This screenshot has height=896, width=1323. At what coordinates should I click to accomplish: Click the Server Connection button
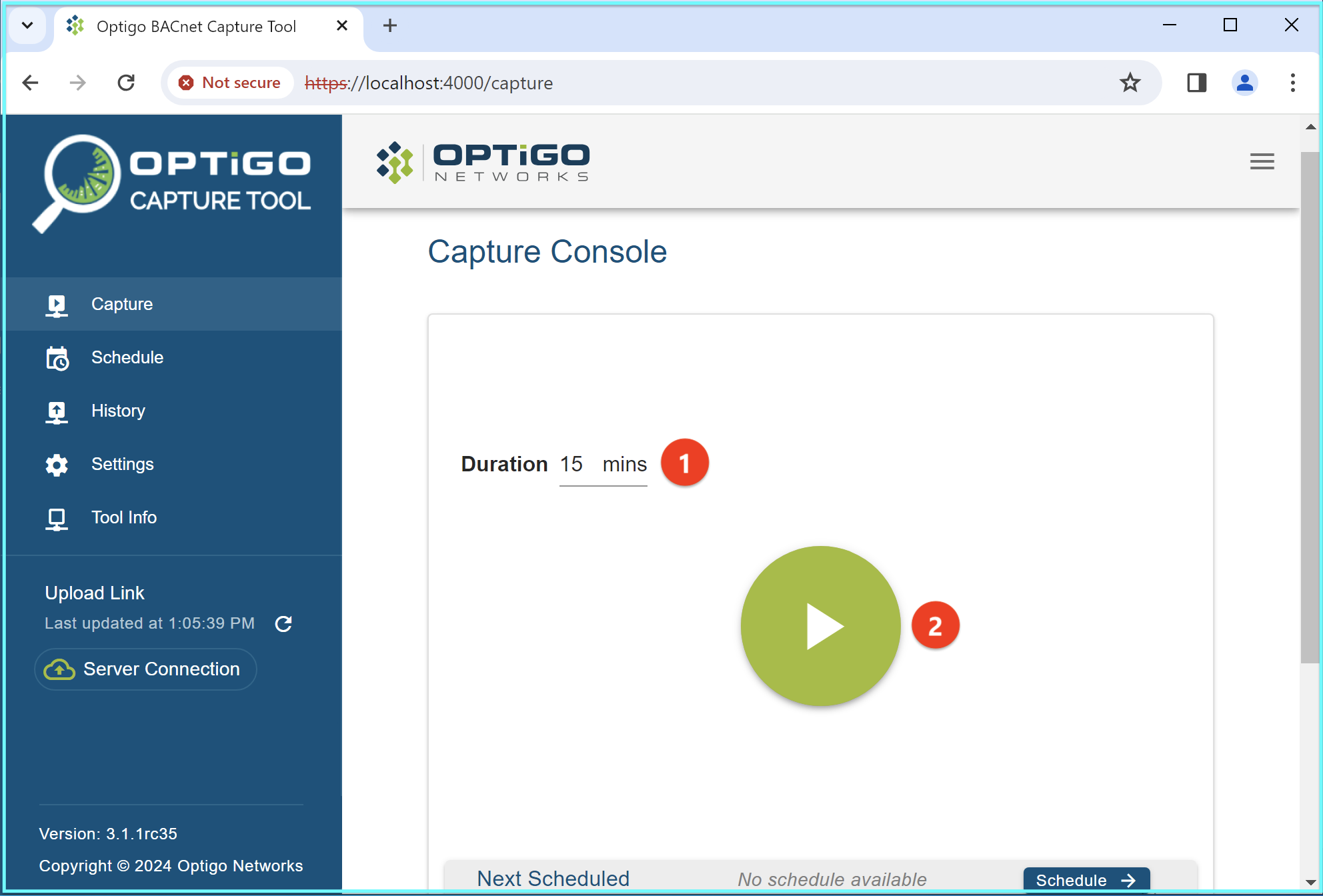click(145, 669)
